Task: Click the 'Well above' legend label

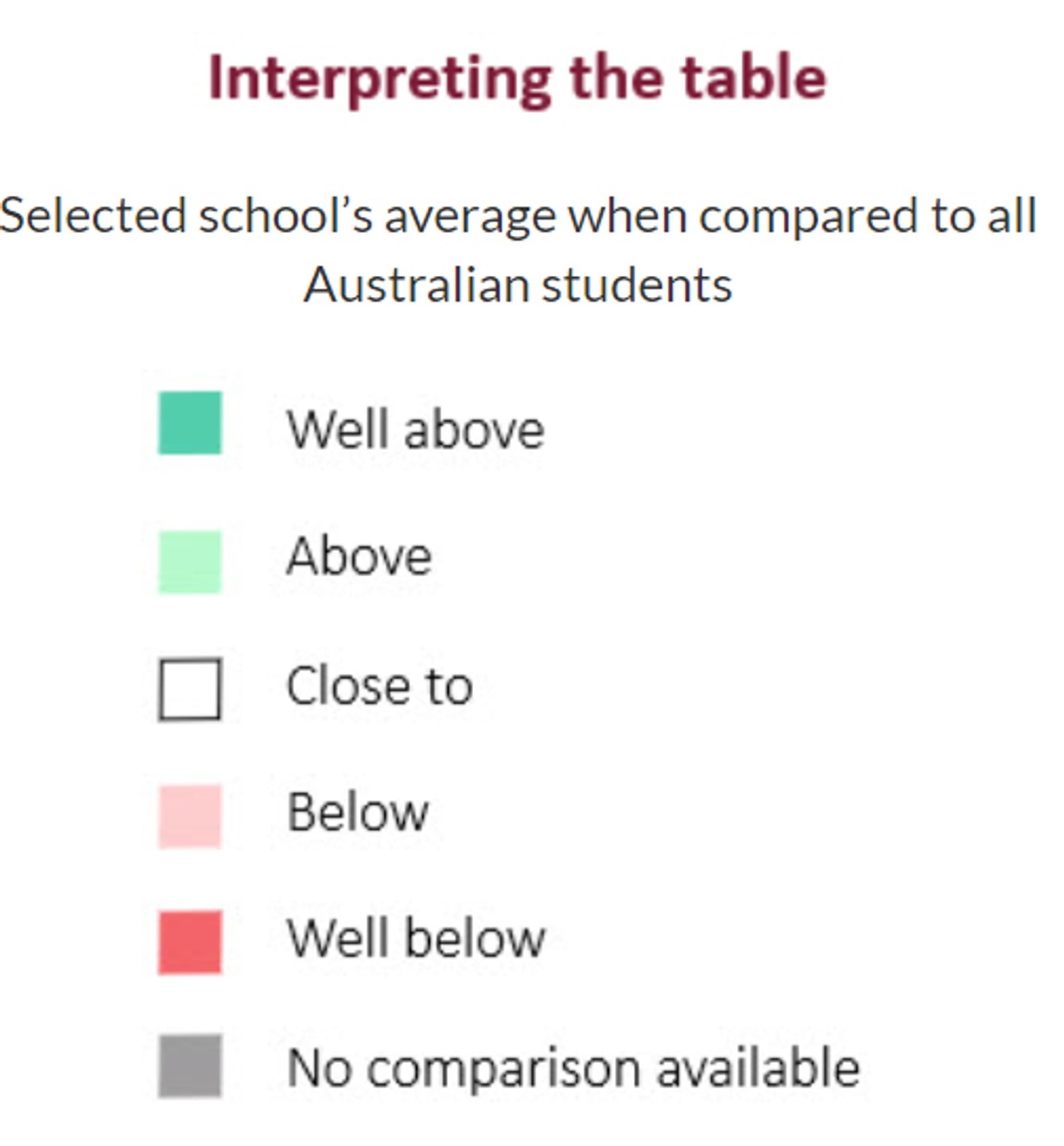Action: [416, 429]
